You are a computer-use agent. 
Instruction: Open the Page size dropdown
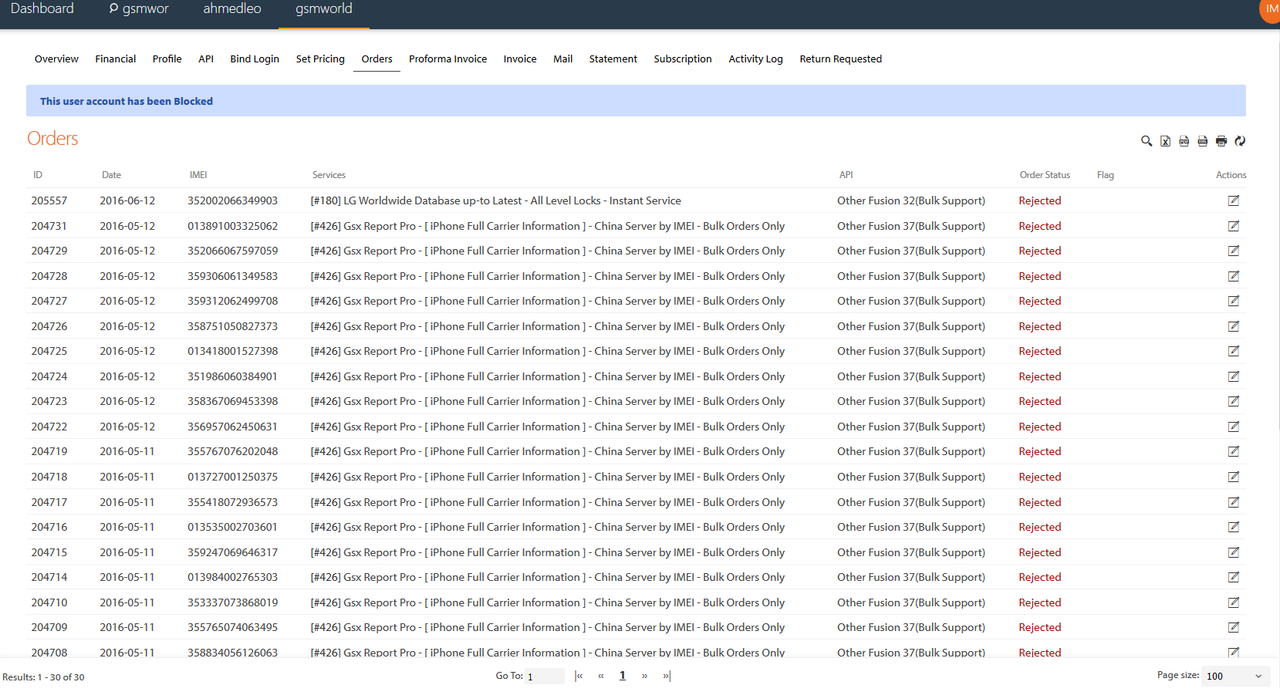1235,676
